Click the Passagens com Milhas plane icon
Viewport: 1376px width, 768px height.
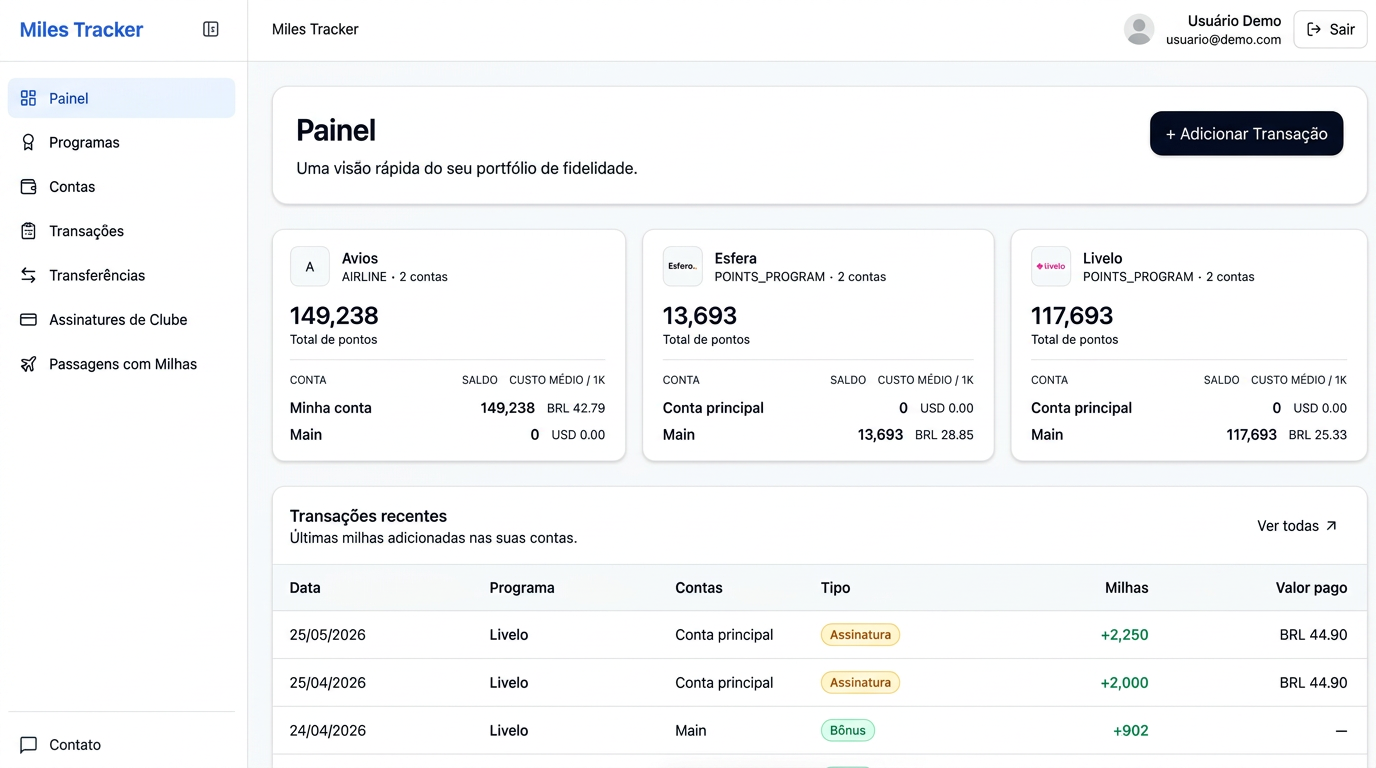(x=28, y=364)
